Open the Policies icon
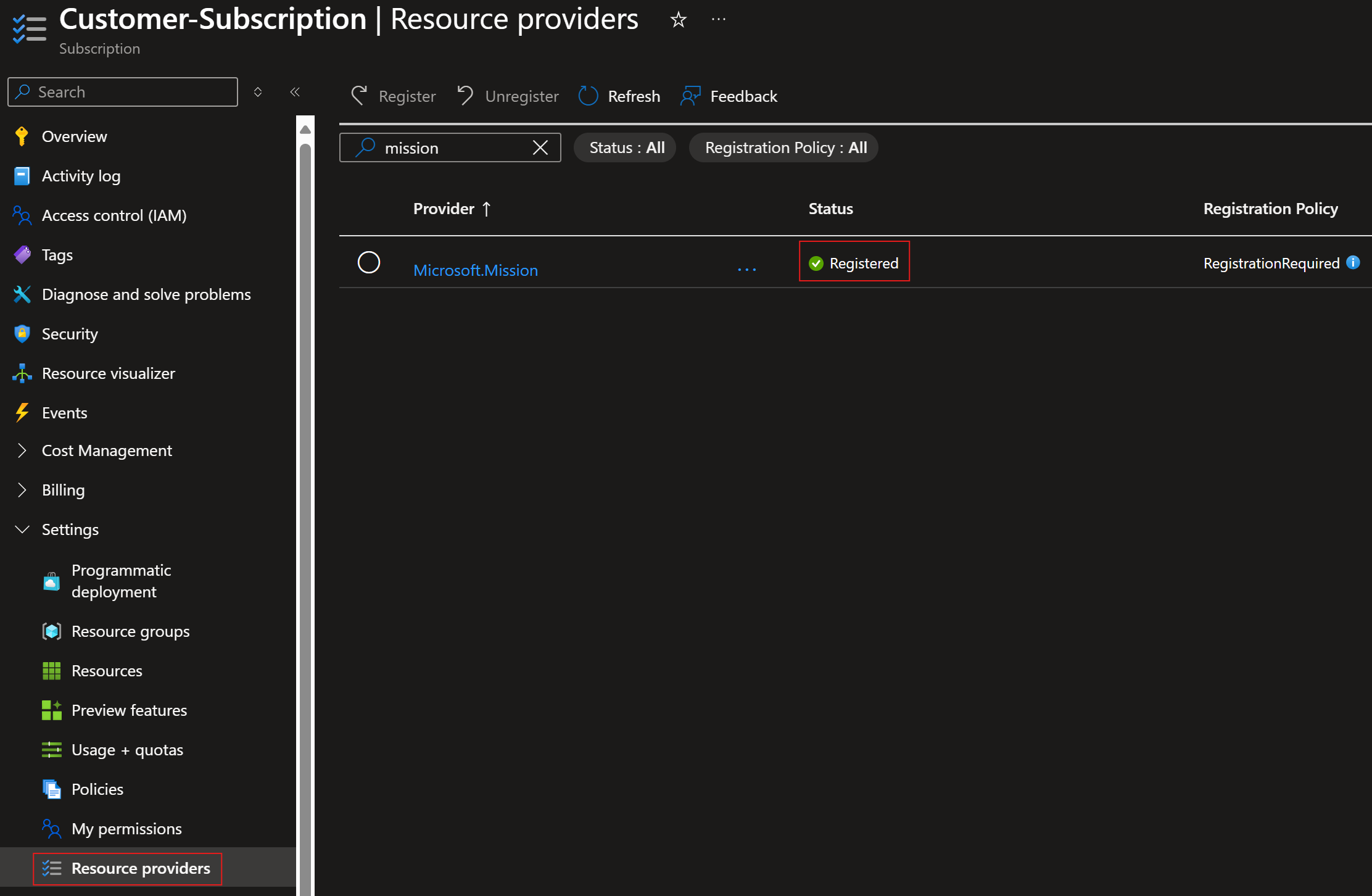 (x=52, y=789)
